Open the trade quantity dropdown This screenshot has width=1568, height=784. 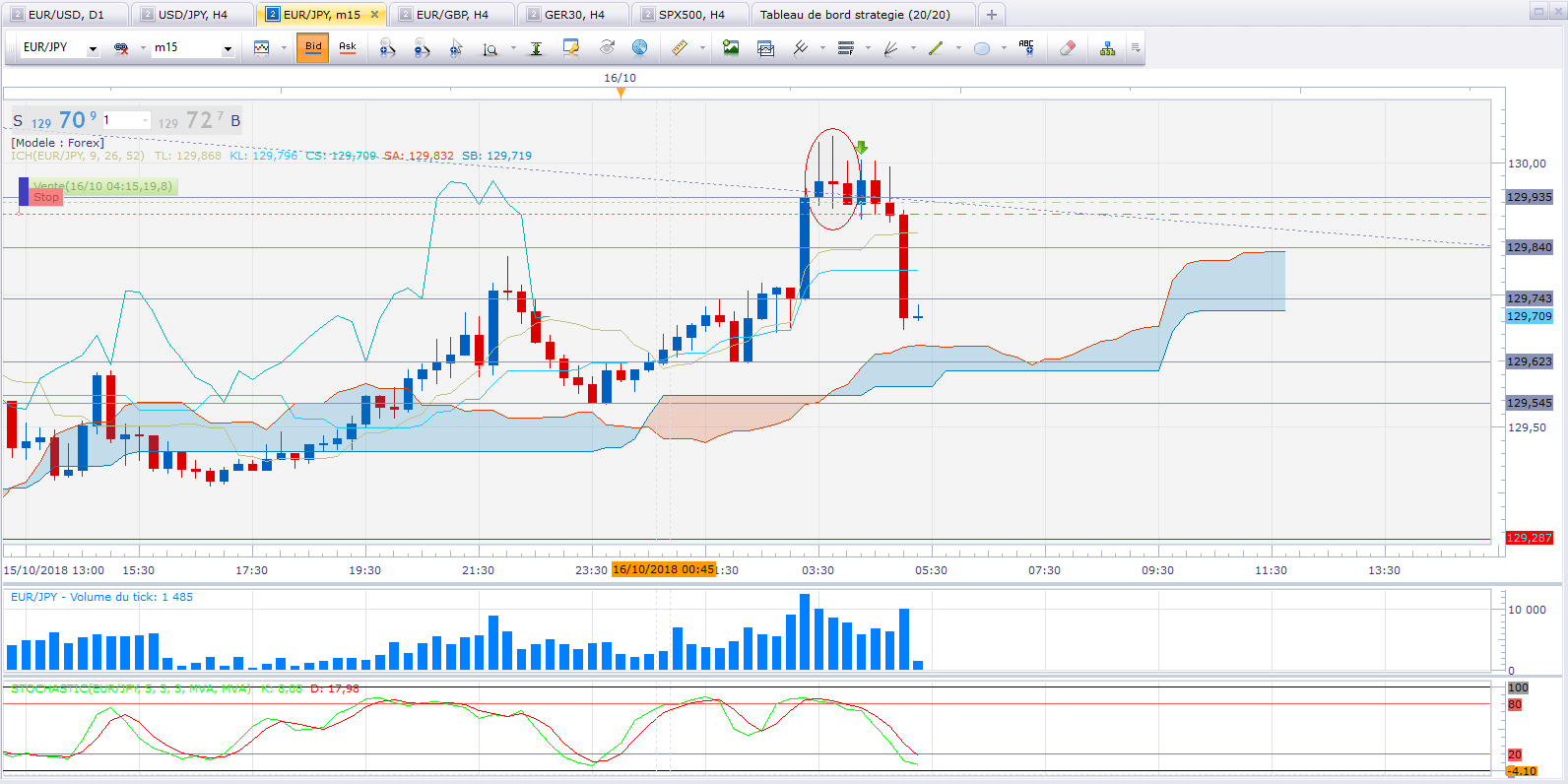[x=145, y=120]
